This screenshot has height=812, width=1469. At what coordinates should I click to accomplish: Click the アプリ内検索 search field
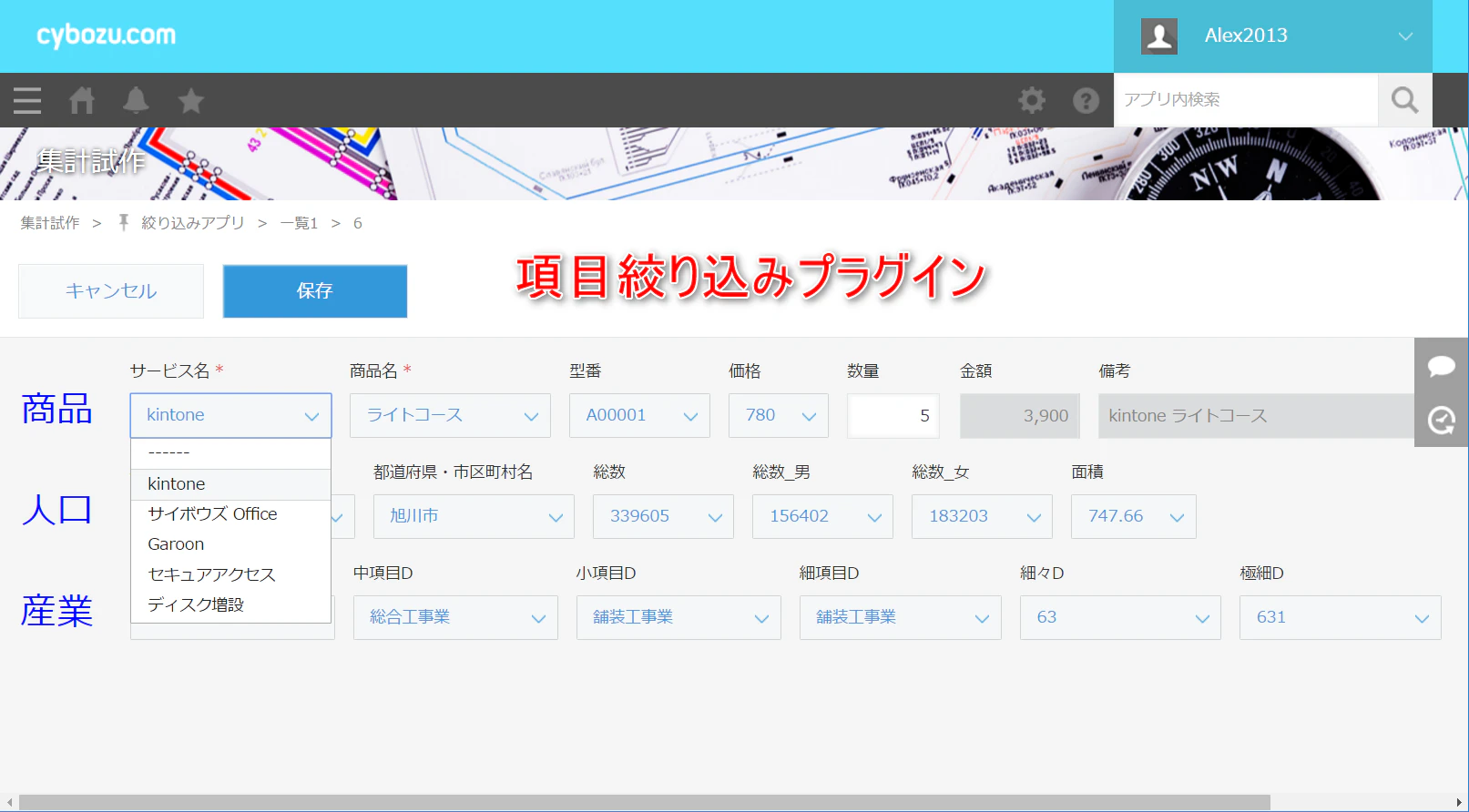pyautogui.click(x=1246, y=100)
